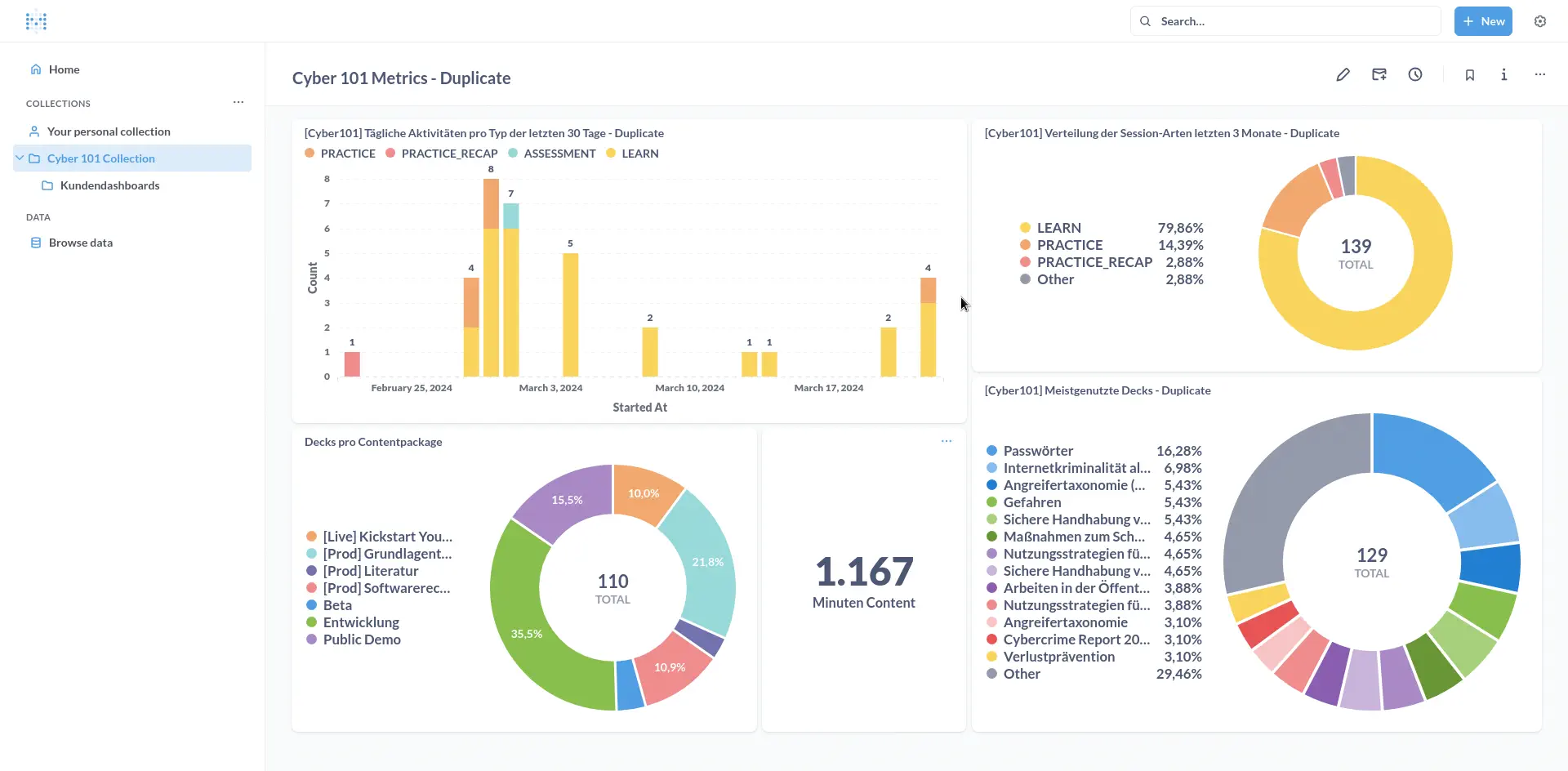The width and height of the screenshot is (1568, 771).
Task: Open the Meistgenutzte Decks card title
Action: [1098, 390]
